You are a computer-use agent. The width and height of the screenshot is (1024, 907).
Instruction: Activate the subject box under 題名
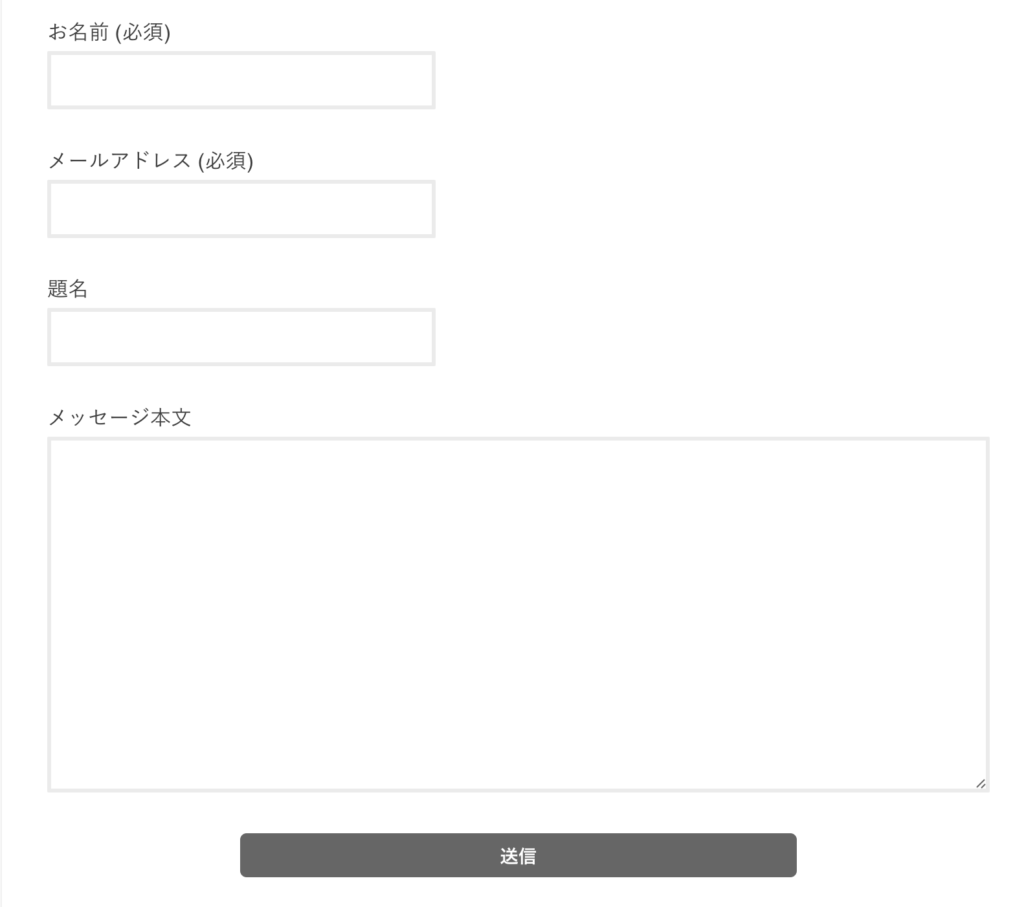coord(241,337)
